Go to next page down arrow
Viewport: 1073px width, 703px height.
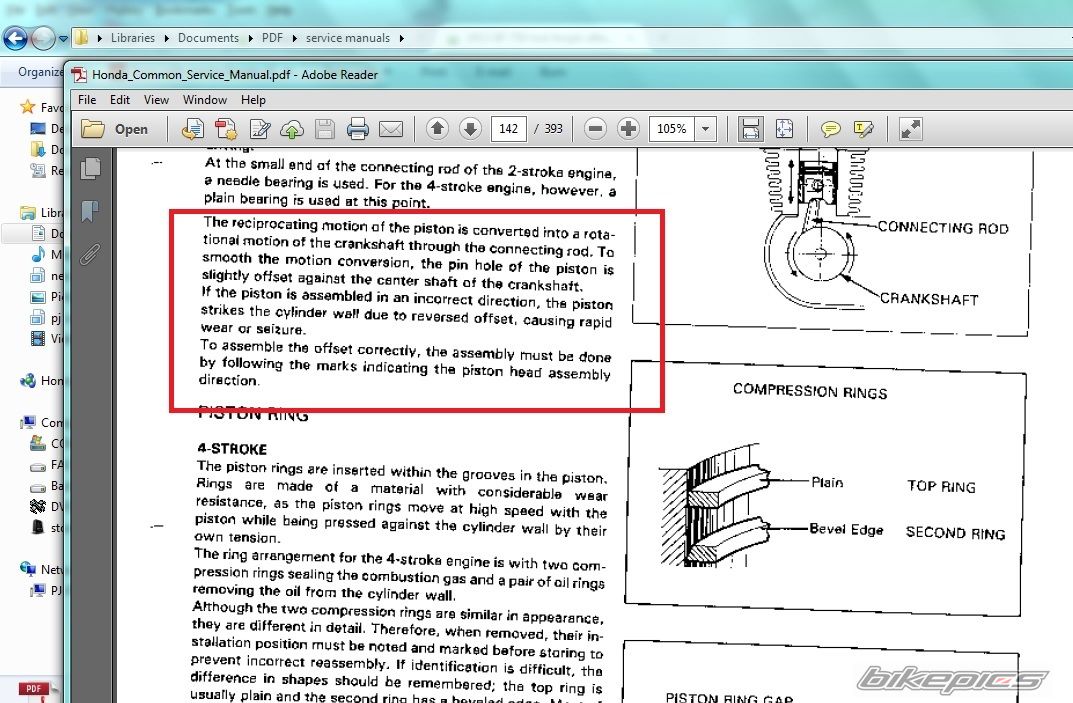coord(470,128)
